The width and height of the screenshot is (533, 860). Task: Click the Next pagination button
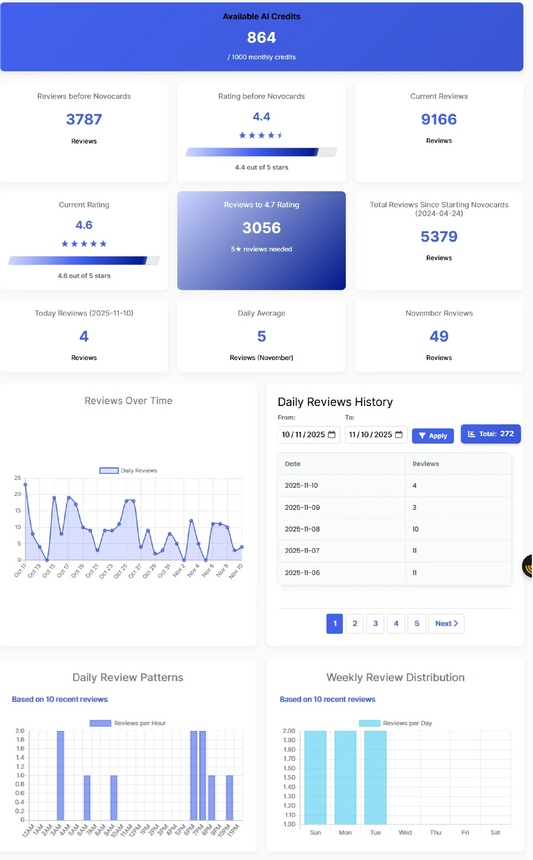446,624
